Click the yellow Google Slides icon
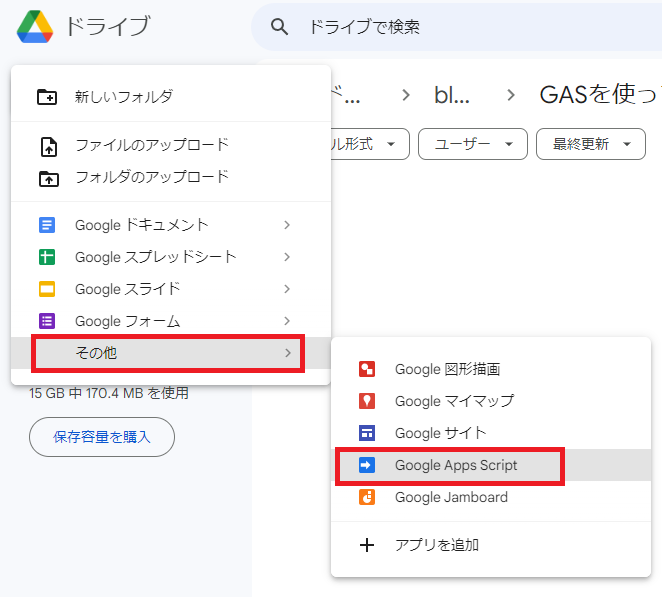The image size is (662, 597). [47, 289]
